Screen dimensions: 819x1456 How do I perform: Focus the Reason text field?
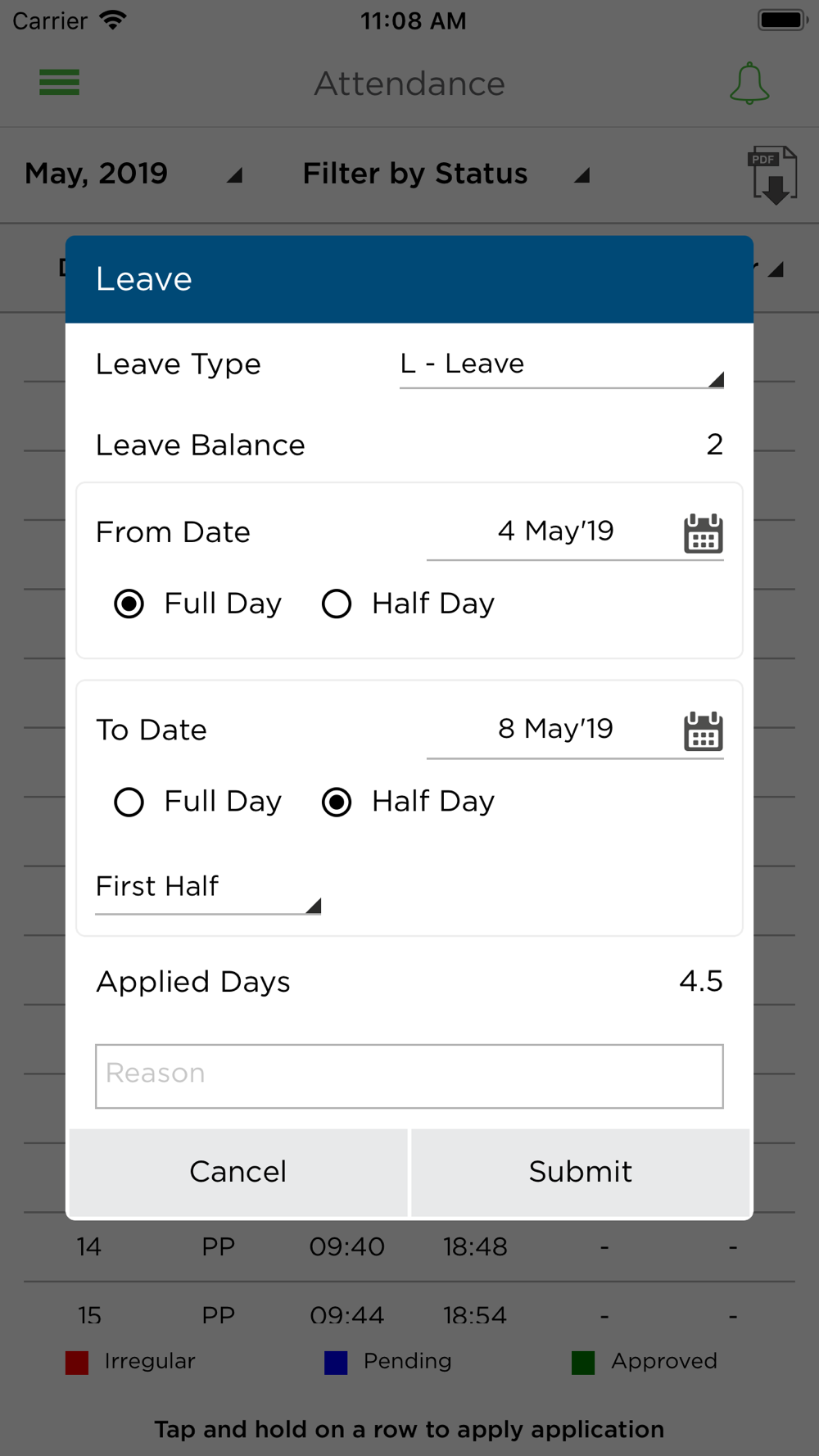point(409,1076)
